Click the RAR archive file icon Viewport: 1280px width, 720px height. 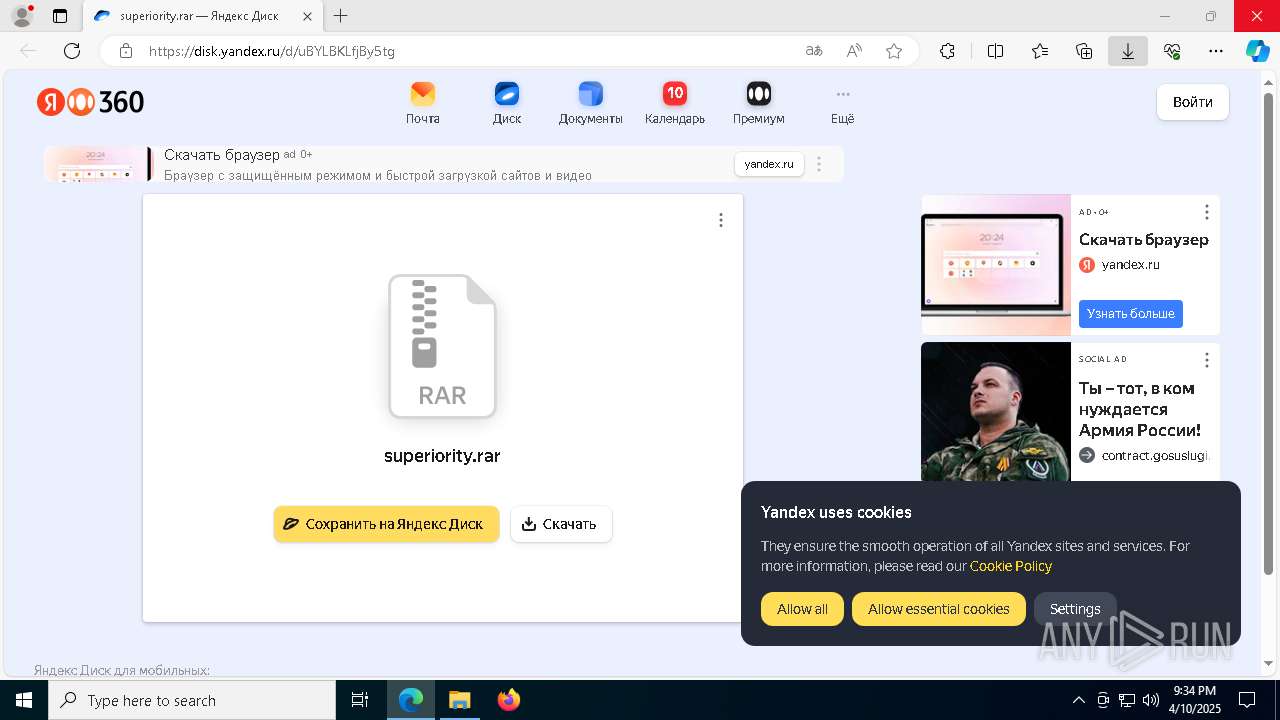442,346
